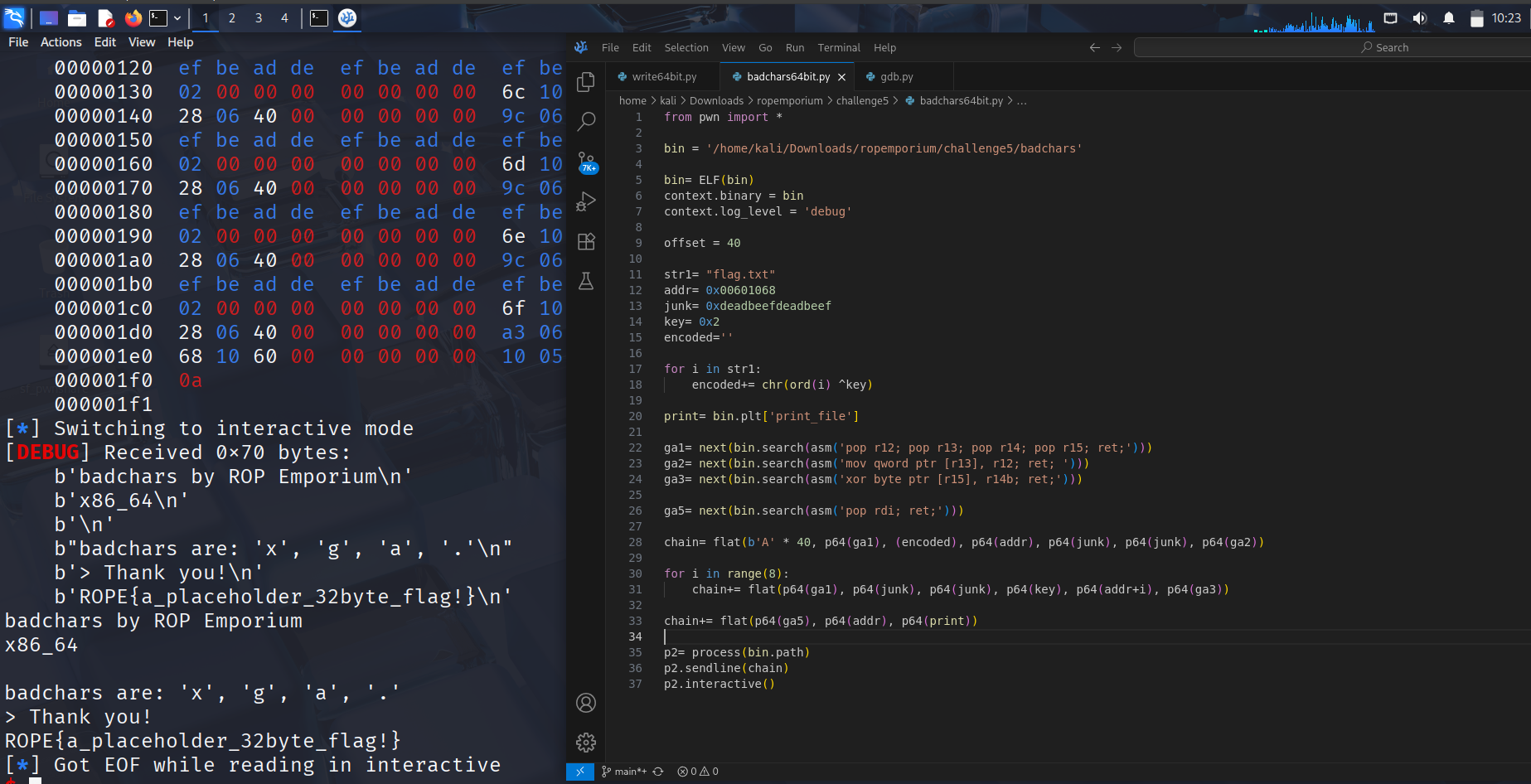1531x784 pixels.
Task: Launch Firefox from the taskbar
Action: (x=133, y=17)
